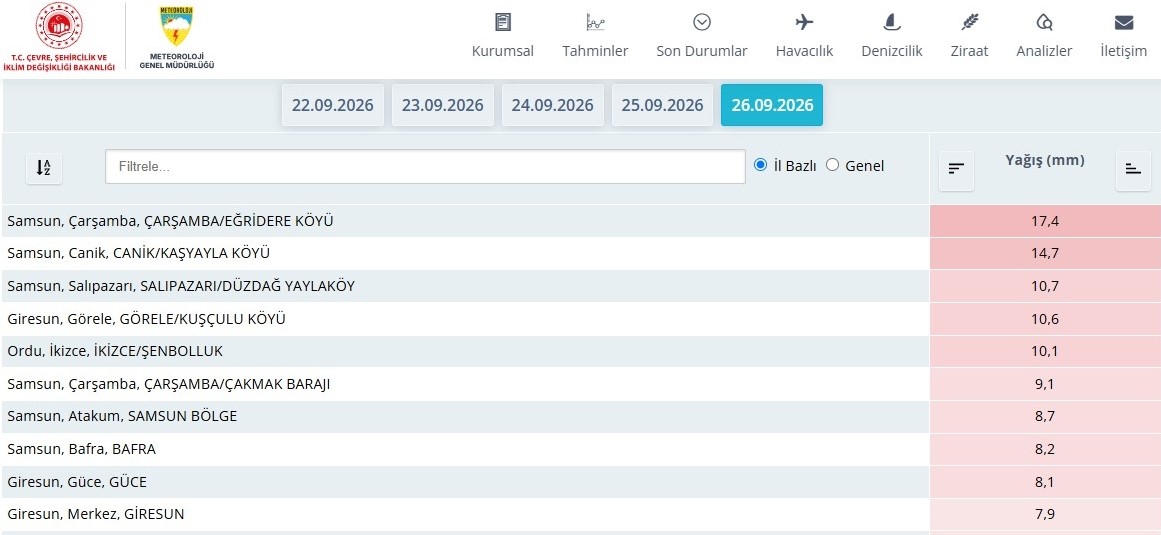Click the 10,6 rainfall value
The width and height of the screenshot is (1161, 535).
(1045, 319)
